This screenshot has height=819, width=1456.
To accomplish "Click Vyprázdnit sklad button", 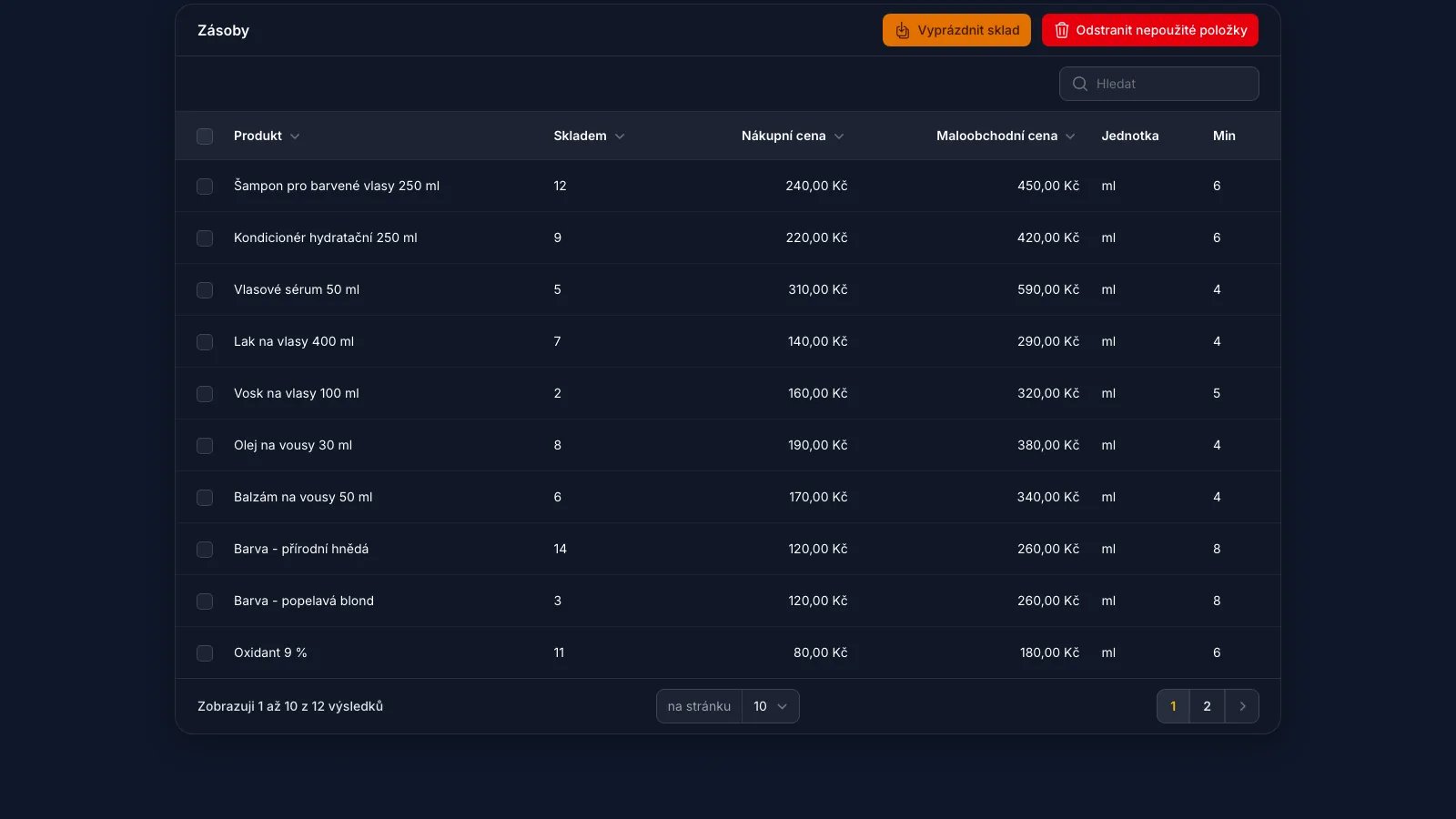I will point(956,30).
